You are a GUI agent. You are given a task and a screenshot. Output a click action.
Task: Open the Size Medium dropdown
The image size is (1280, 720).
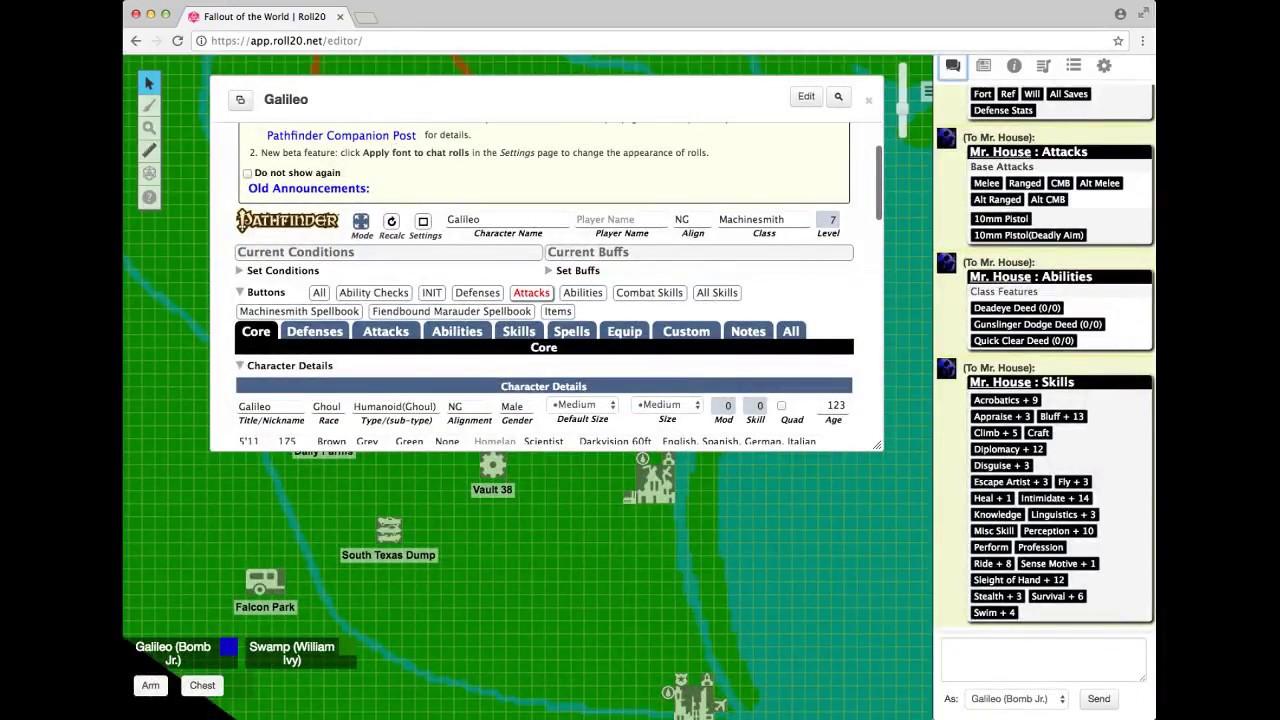(667, 405)
